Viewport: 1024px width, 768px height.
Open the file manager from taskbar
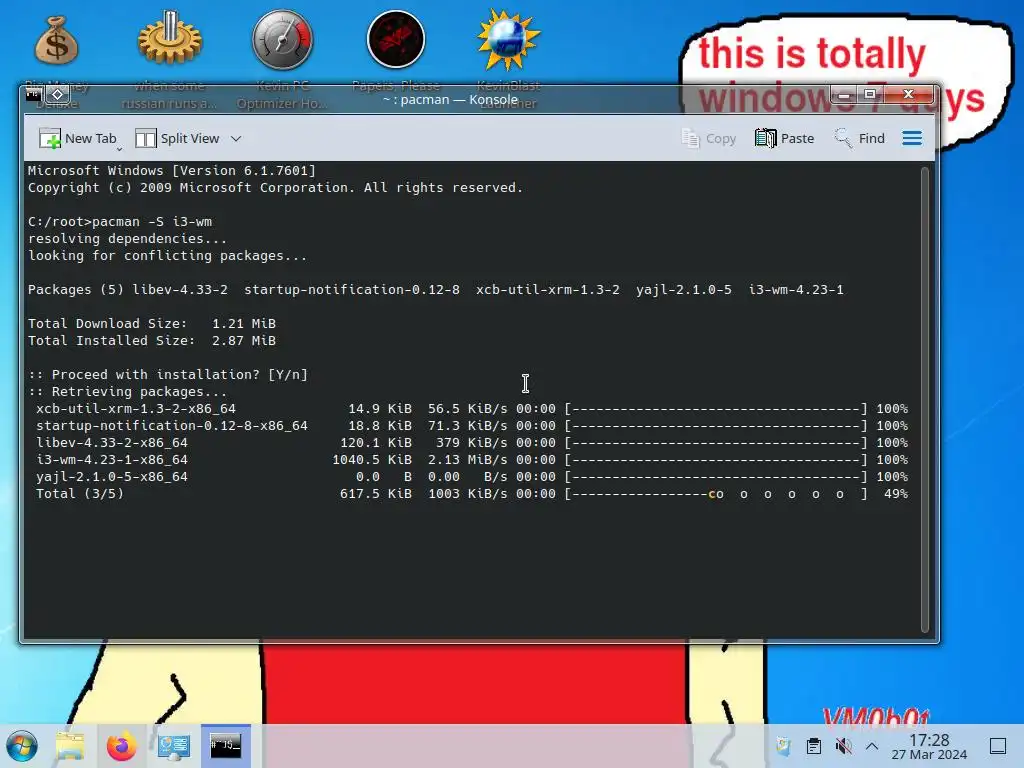tap(70, 746)
